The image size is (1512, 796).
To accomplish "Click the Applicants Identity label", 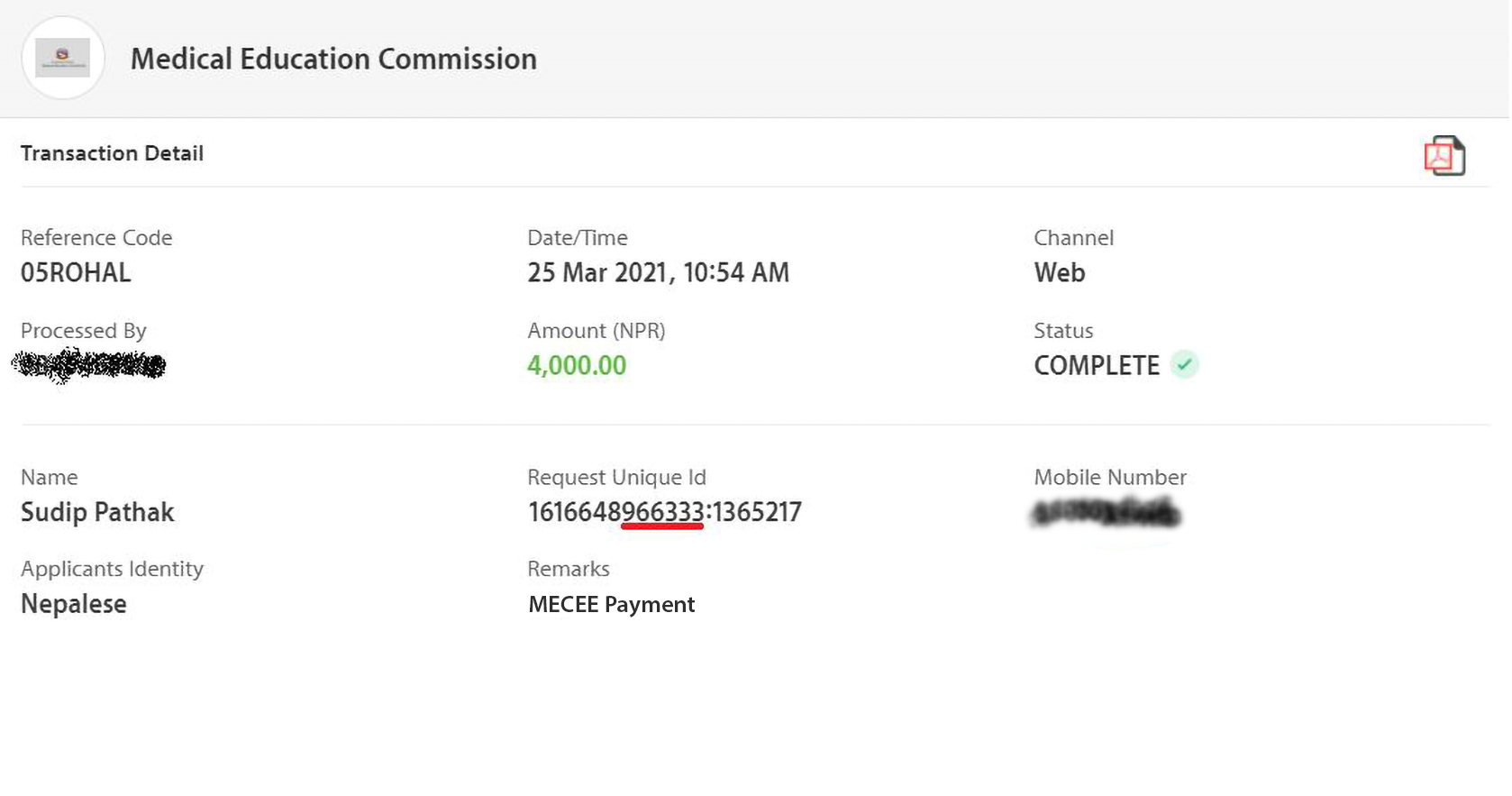I will pos(112,569).
